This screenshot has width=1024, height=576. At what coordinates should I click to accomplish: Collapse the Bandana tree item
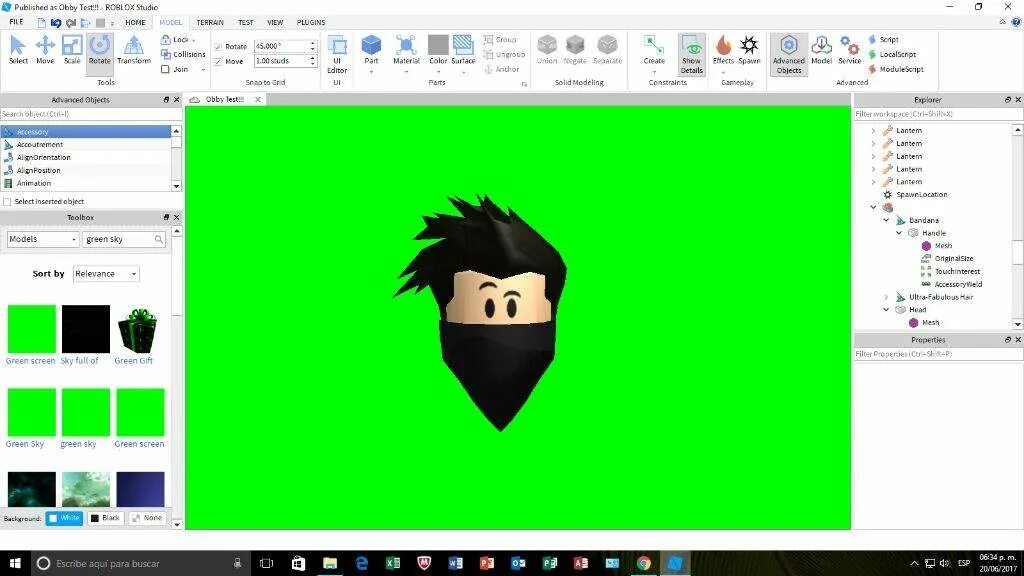click(x=886, y=220)
